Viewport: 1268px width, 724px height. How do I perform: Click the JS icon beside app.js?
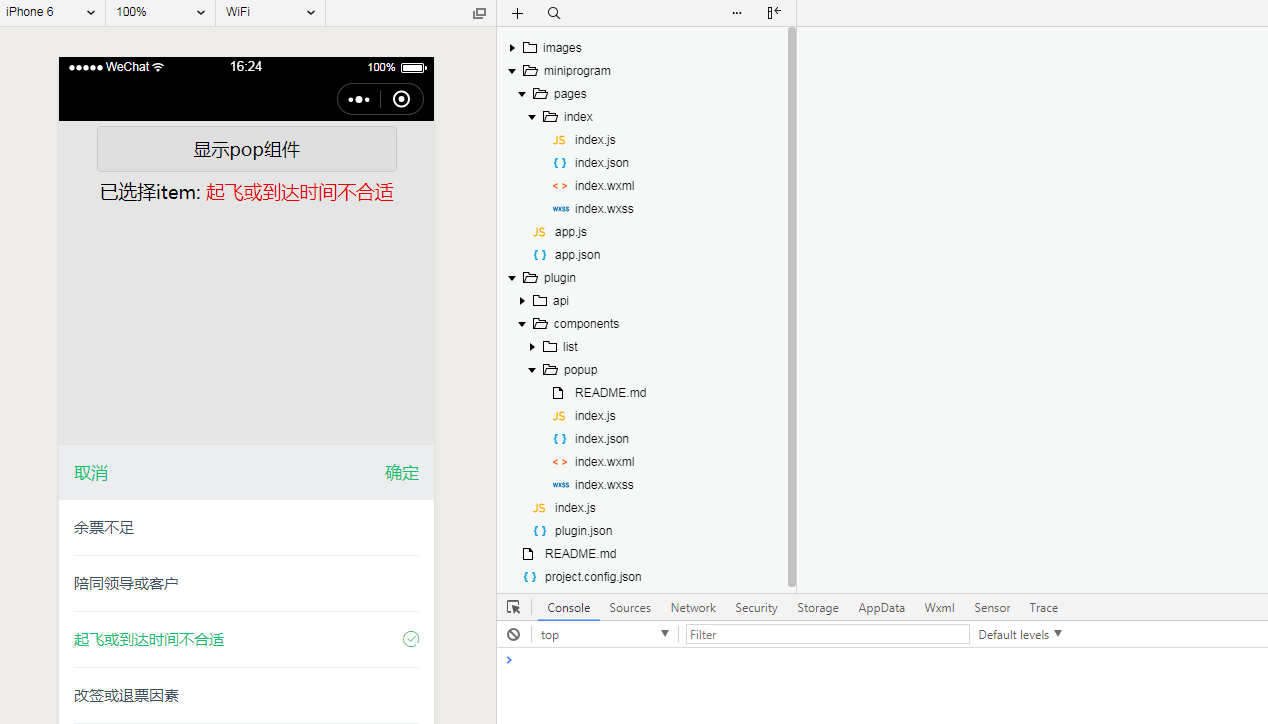pyautogui.click(x=539, y=231)
